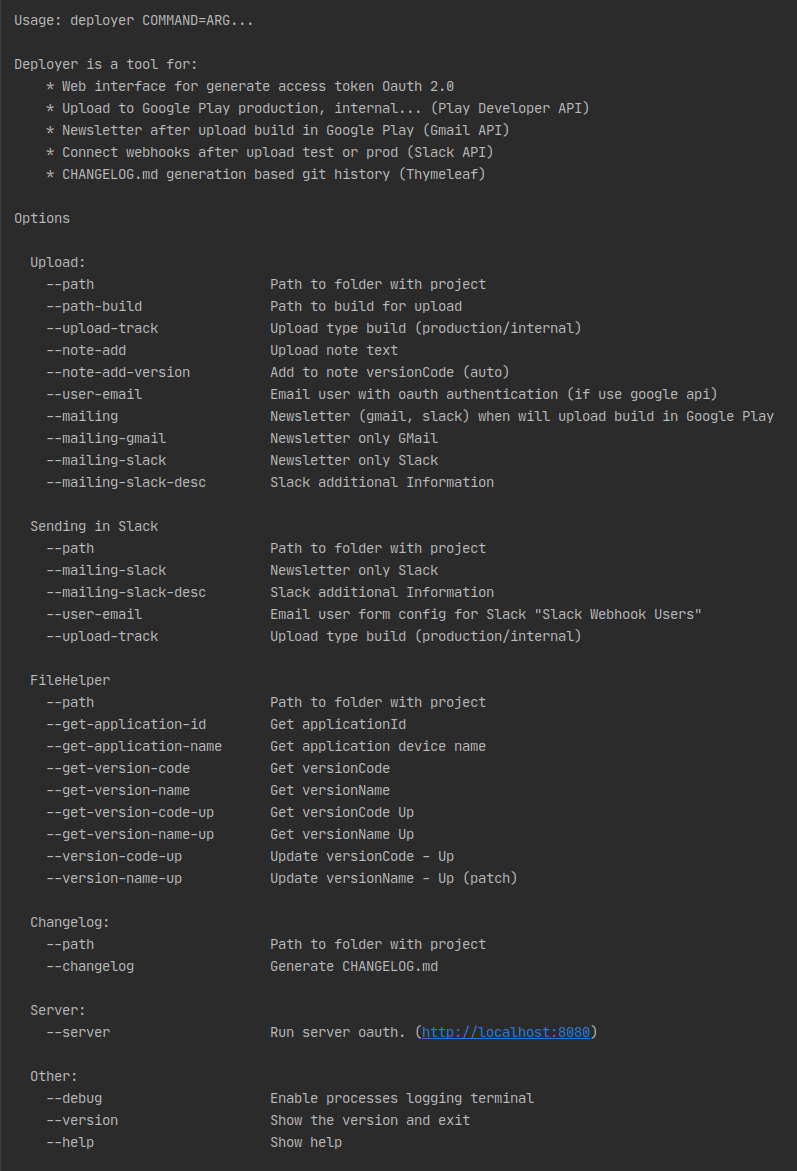
Task: Click the --debug option text
Action: coord(75,1098)
